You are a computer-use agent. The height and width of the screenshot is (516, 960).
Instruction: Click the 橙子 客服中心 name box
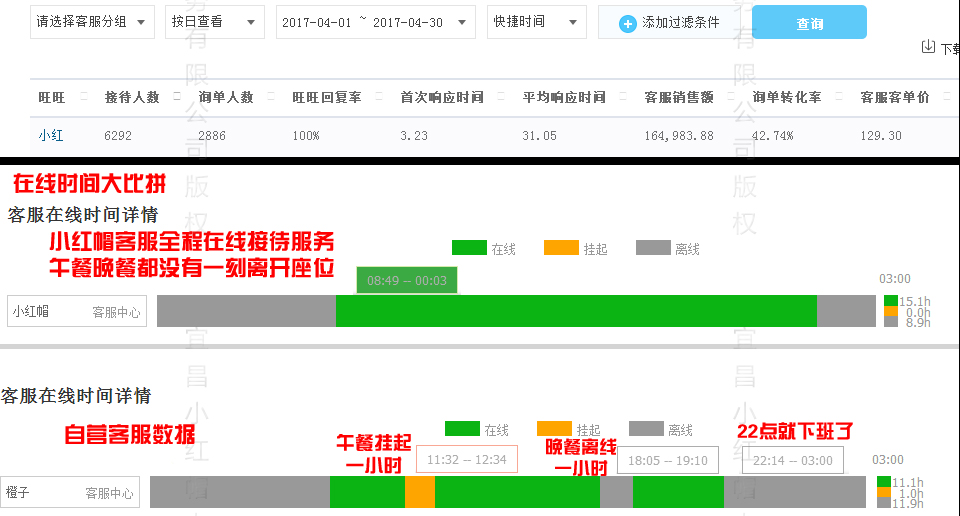point(70,492)
